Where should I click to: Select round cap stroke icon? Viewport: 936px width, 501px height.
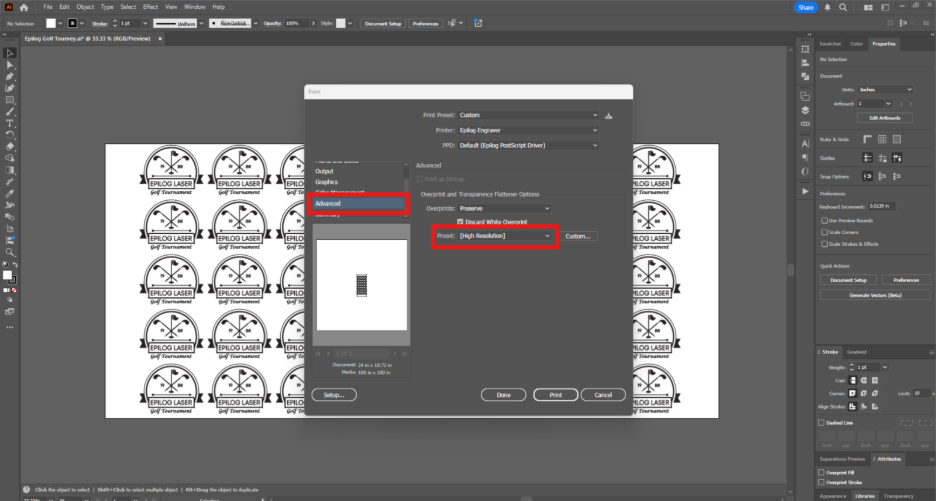pos(864,380)
